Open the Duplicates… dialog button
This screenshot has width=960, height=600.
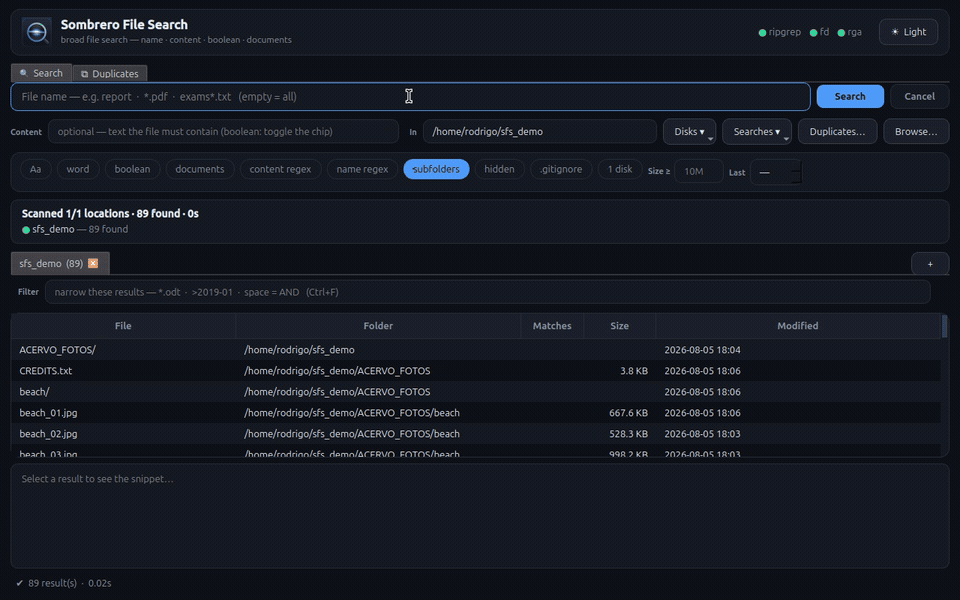(x=837, y=132)
